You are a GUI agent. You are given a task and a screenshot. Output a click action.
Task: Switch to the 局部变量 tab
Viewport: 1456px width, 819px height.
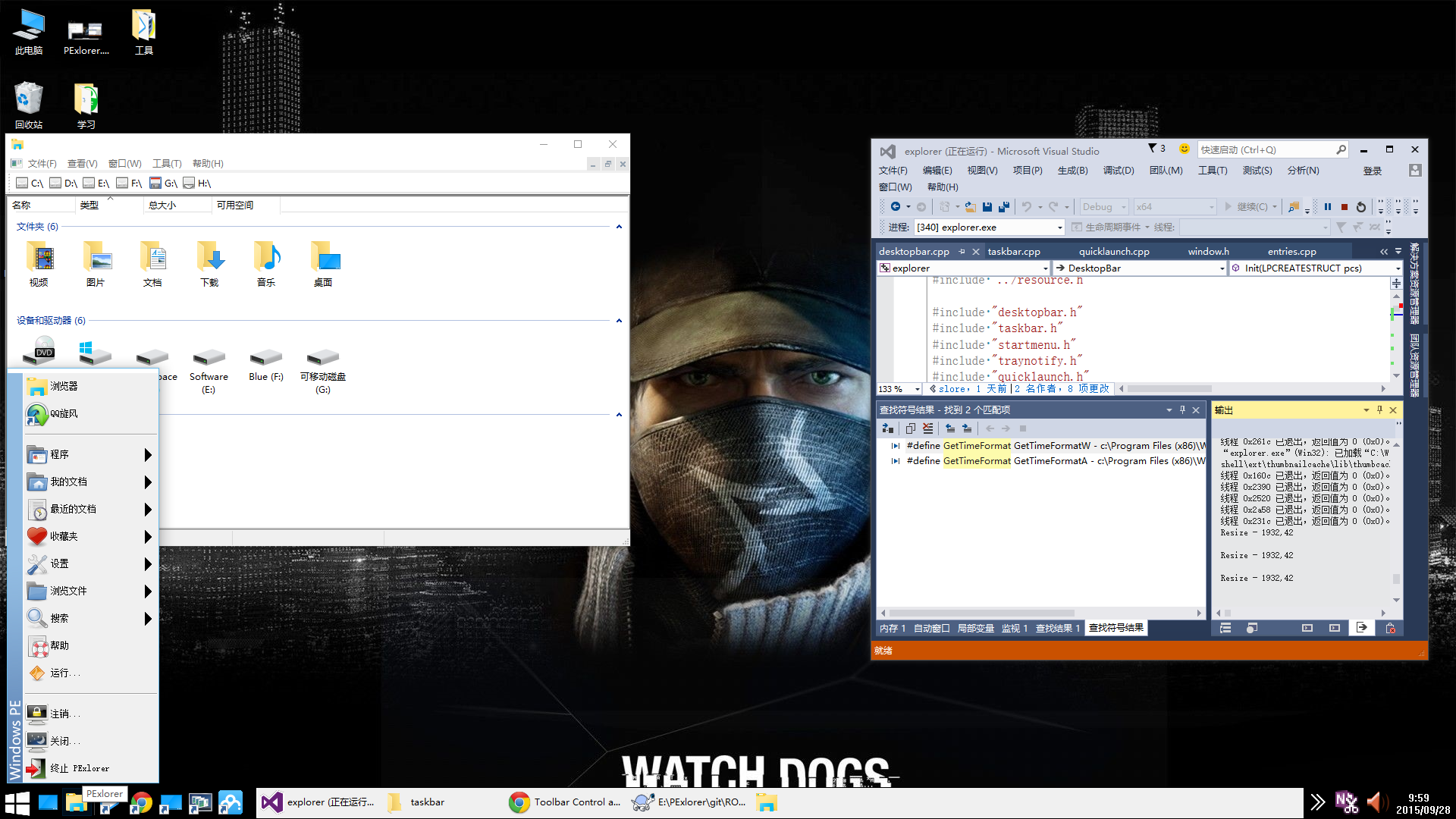(975, 628)
